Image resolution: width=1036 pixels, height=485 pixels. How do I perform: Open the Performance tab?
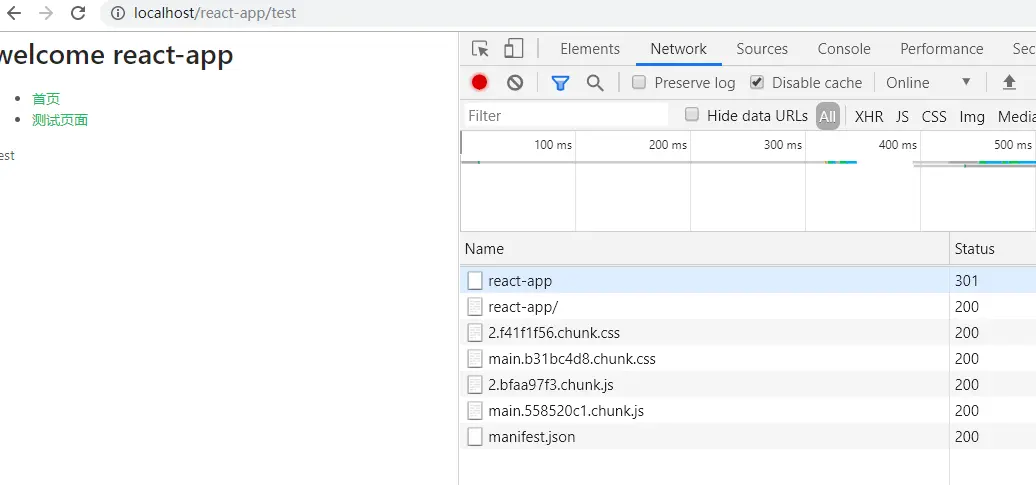click(x=942, y=49)
